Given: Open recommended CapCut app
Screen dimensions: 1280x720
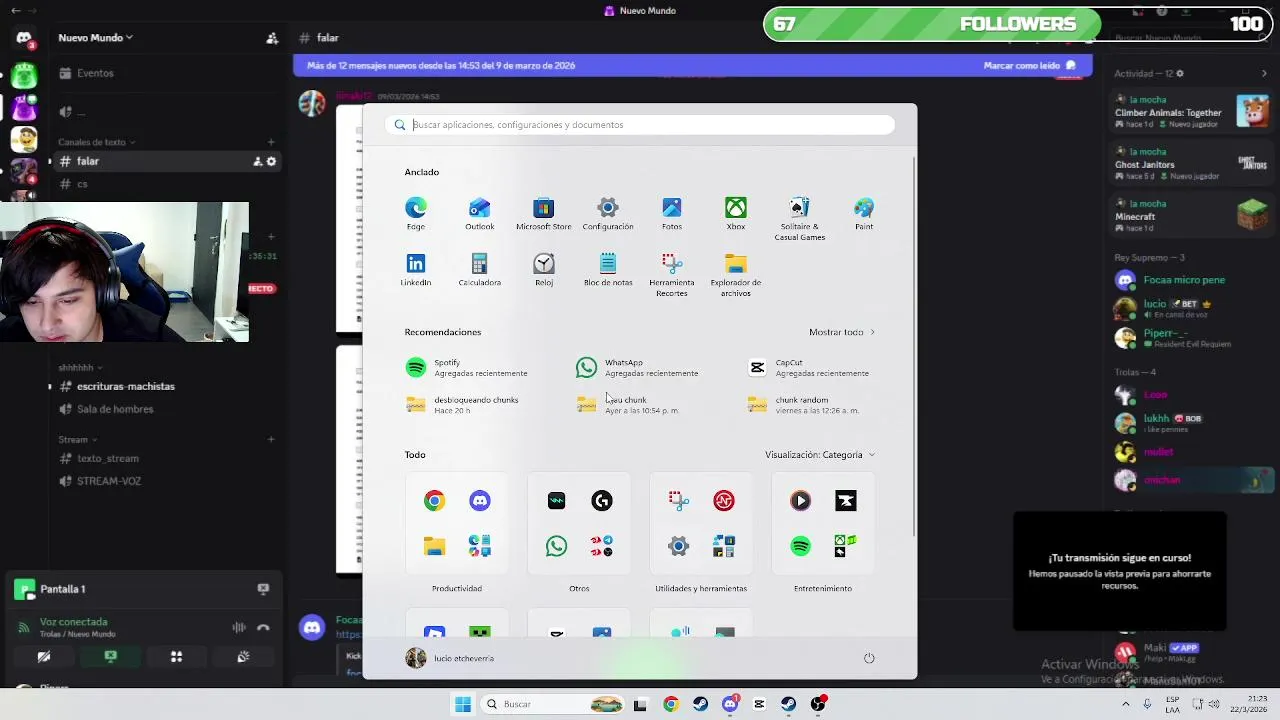Looking at the screenshot, I should click(808, 368).
